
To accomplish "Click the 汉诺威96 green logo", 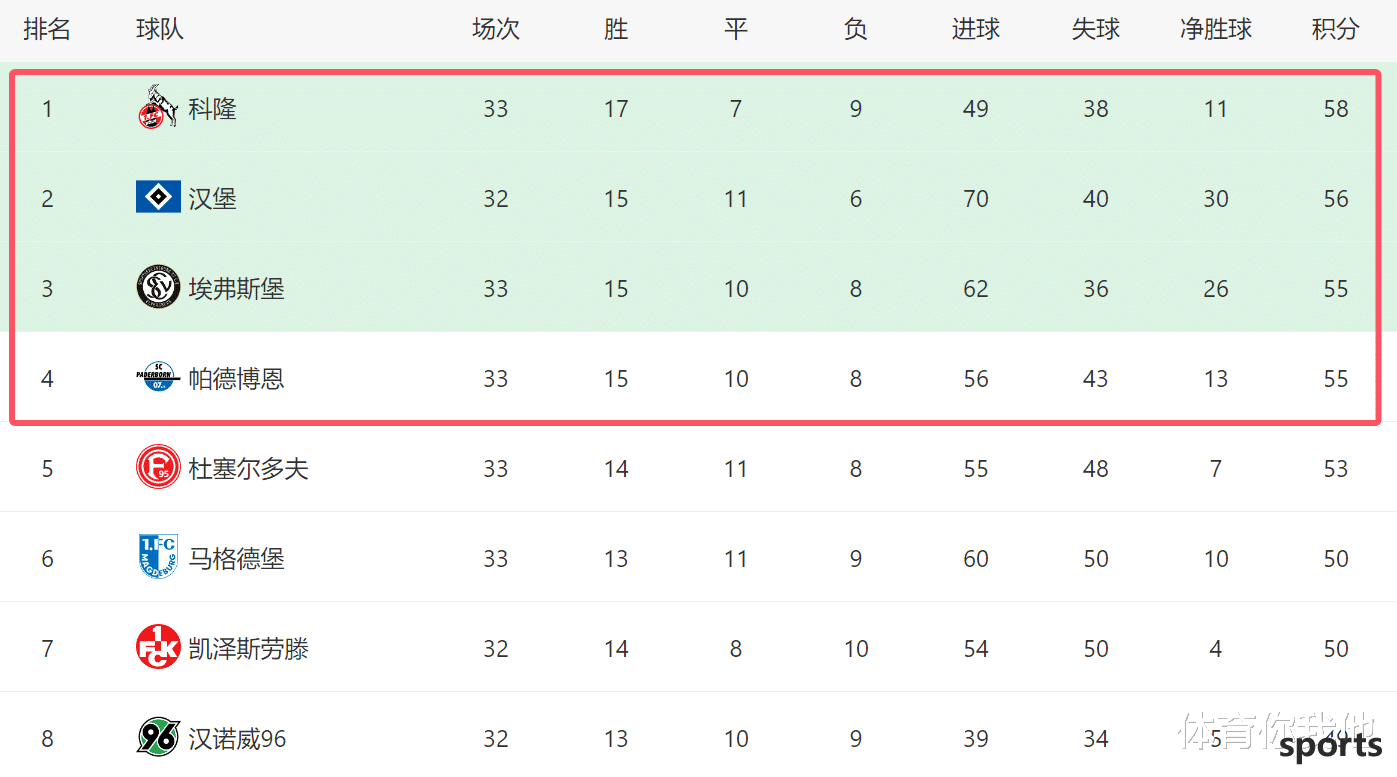I will pyautogui.click(x=158, y=737).
